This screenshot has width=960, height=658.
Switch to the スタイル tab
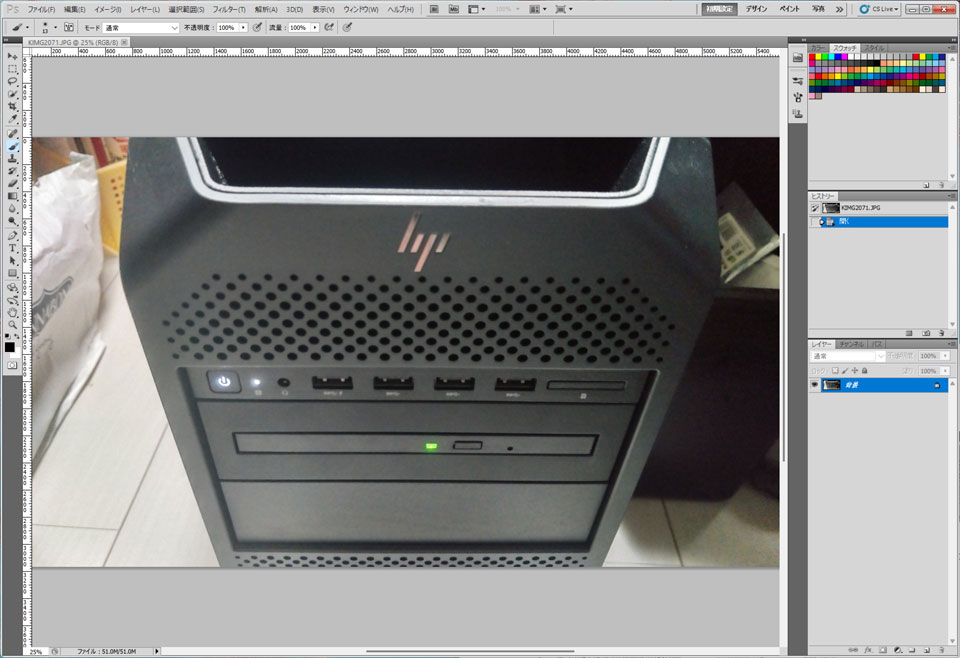(874, 48)
